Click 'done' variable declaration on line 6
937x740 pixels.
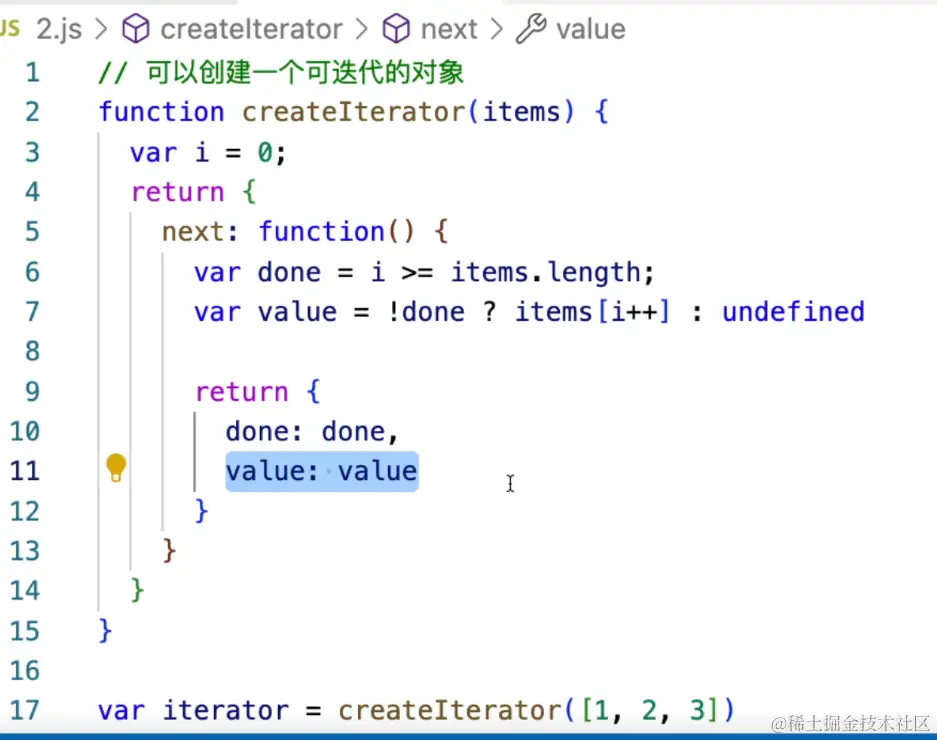289,272
